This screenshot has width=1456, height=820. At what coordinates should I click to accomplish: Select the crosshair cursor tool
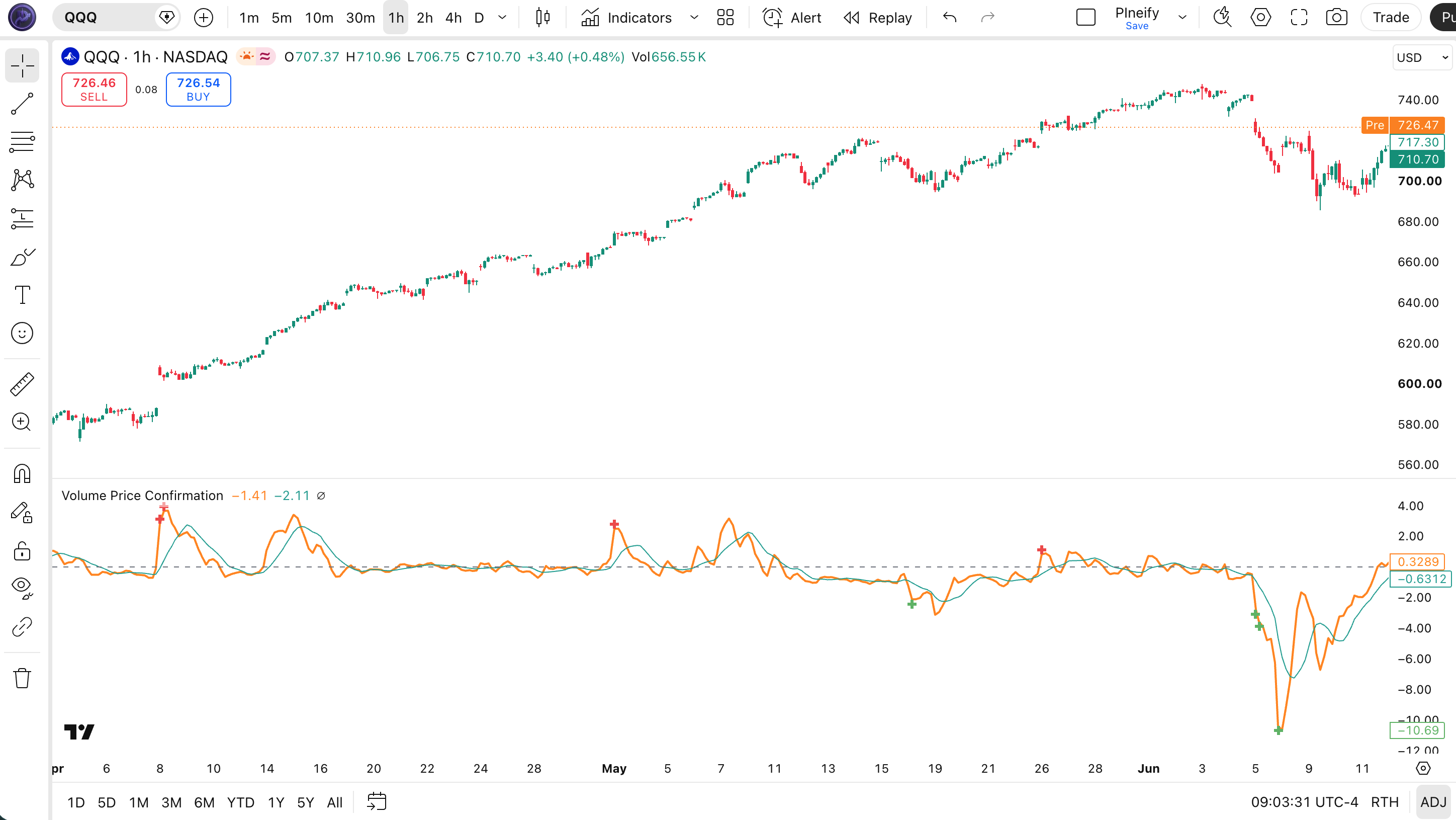(22, 65)
